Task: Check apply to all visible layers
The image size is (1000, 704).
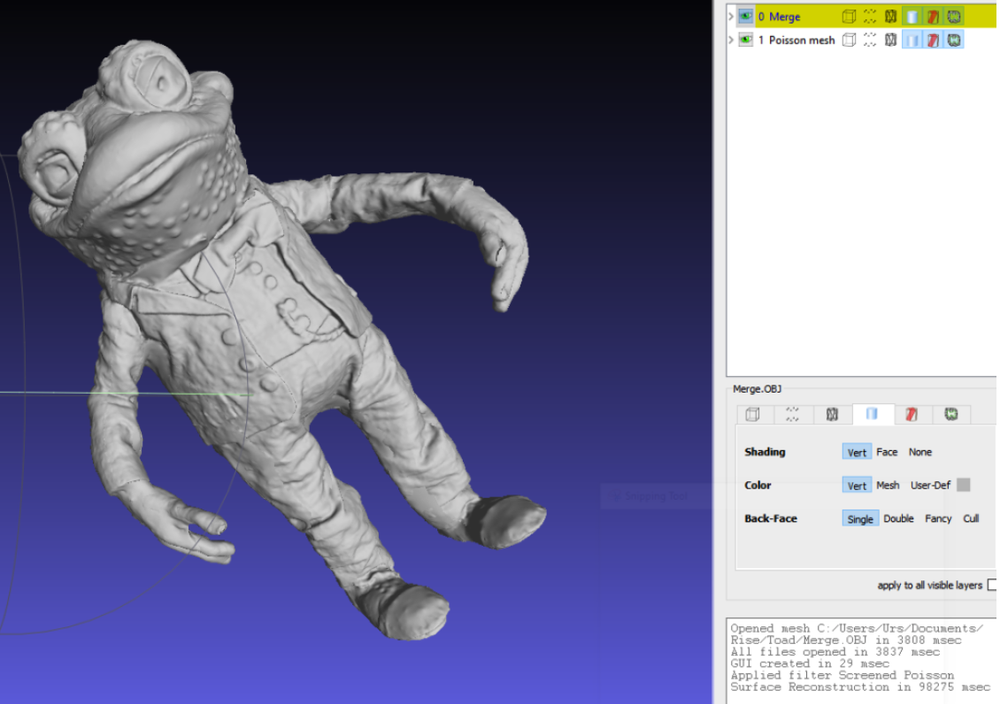Action: pos(992,585)
